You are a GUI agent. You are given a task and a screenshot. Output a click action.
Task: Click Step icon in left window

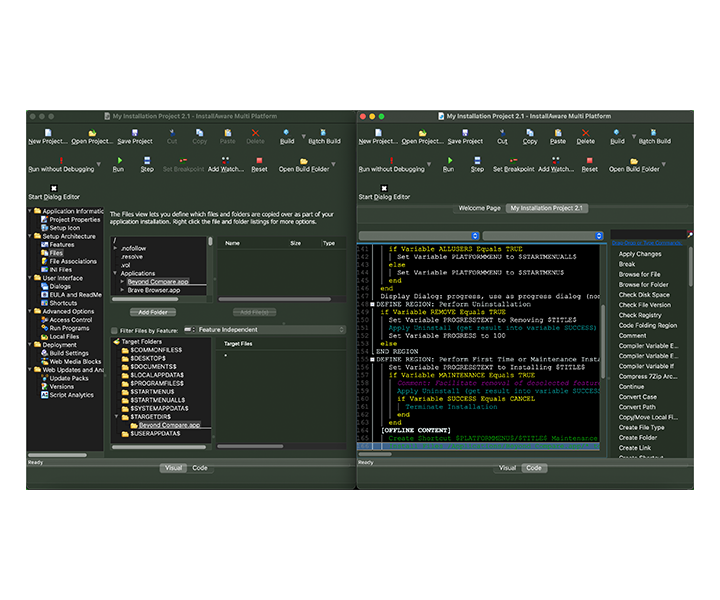[x=147, y=160]
